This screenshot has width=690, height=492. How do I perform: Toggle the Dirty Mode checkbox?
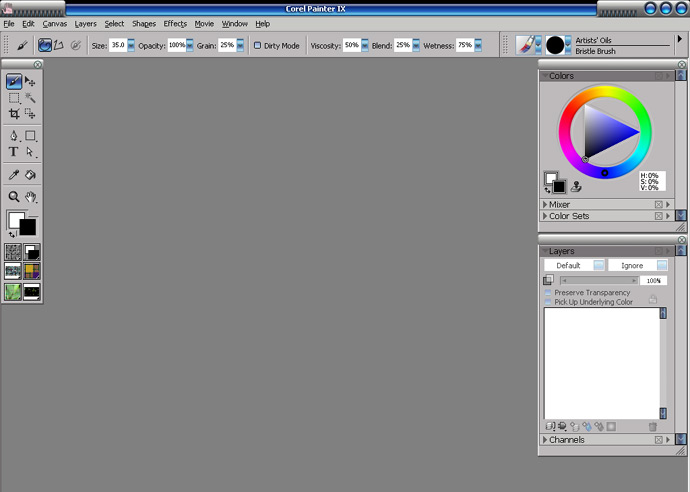pyautogui.click(x=258, y=45)
